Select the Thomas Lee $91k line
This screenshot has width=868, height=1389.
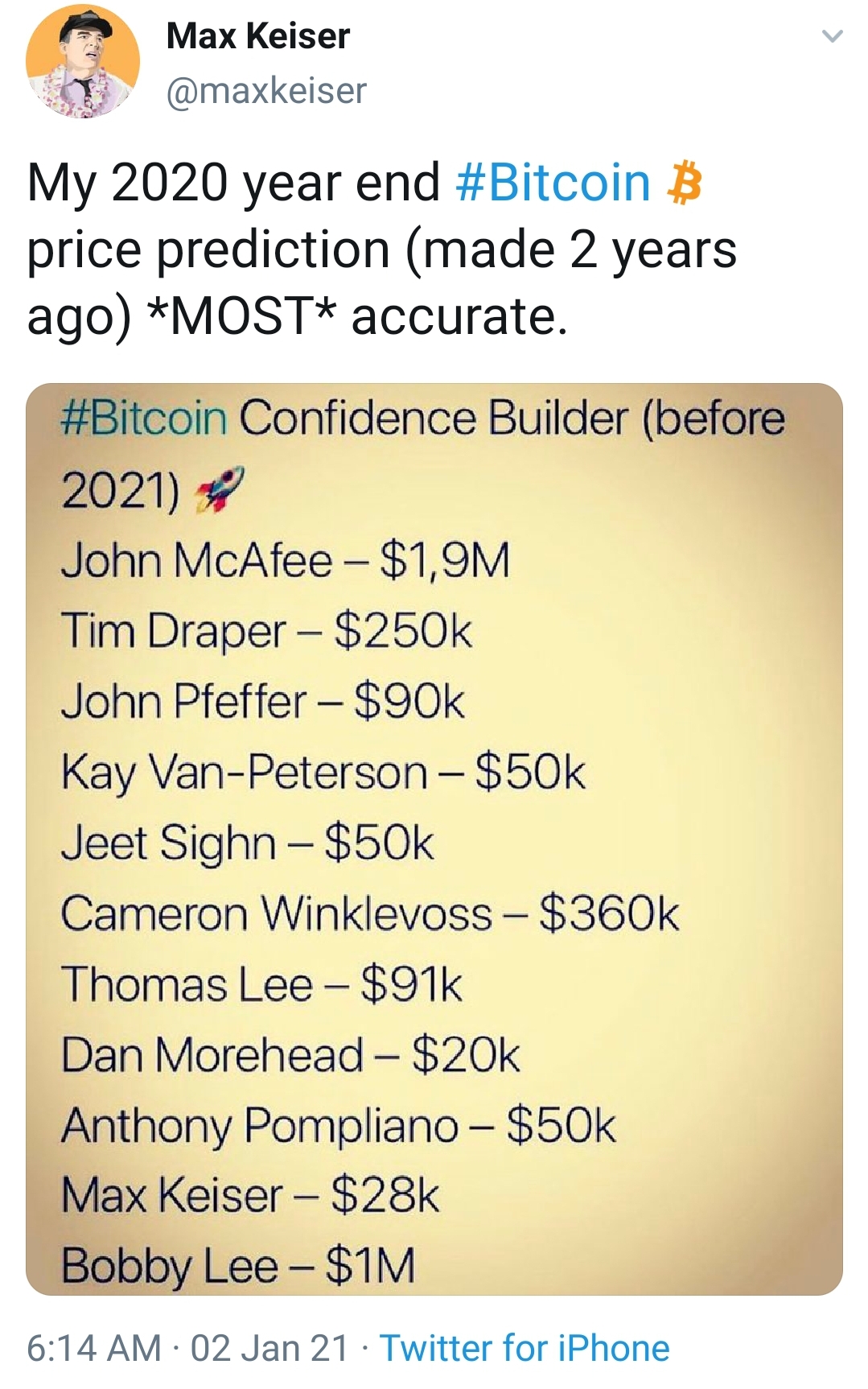tap(262, 983)
